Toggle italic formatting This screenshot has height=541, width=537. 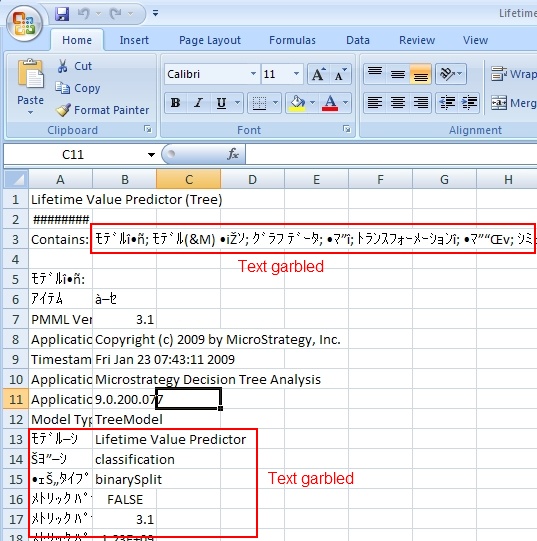[198, 102]
